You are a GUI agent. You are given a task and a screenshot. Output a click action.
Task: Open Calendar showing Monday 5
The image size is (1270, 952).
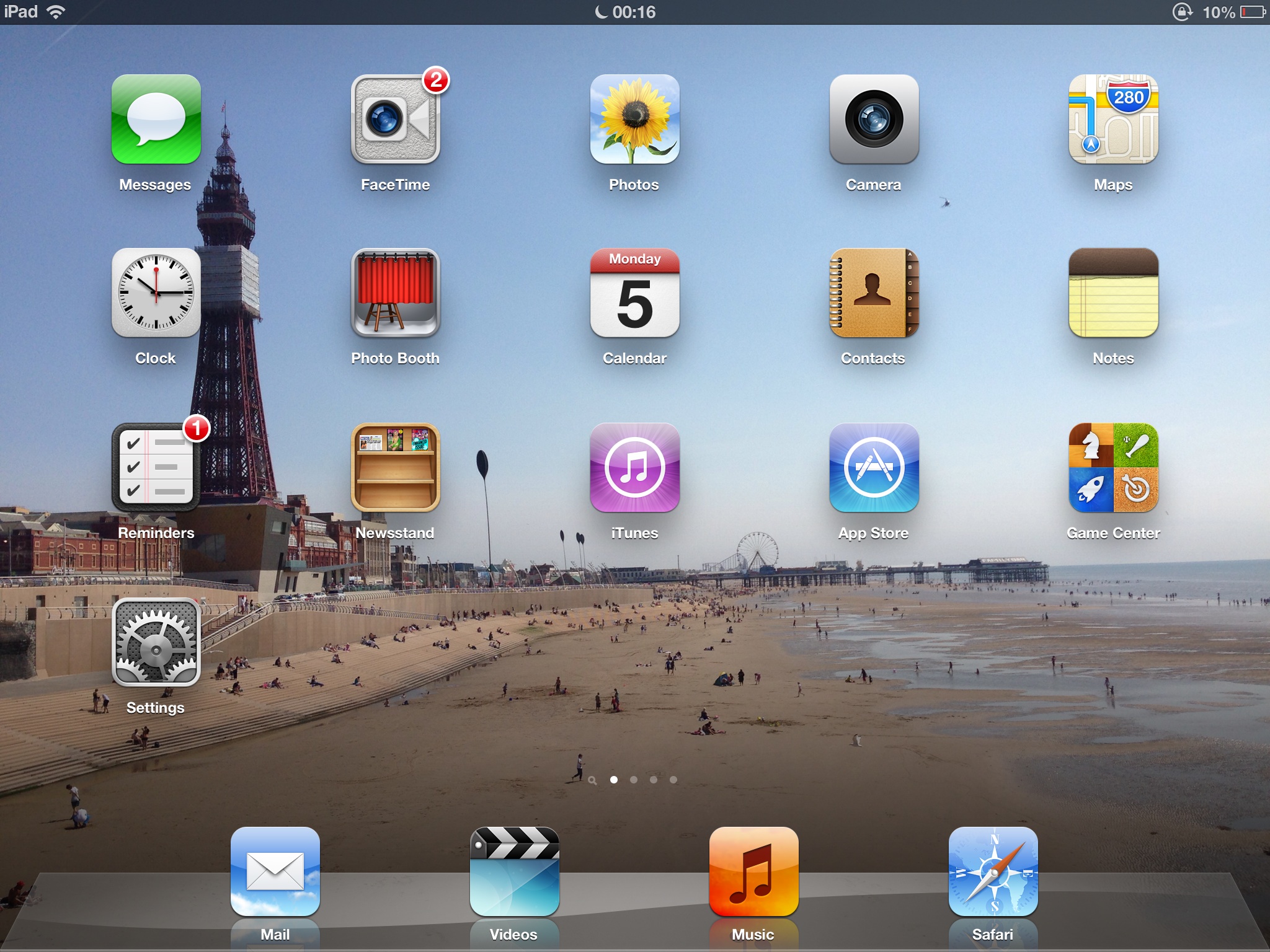tap(634, 293)
